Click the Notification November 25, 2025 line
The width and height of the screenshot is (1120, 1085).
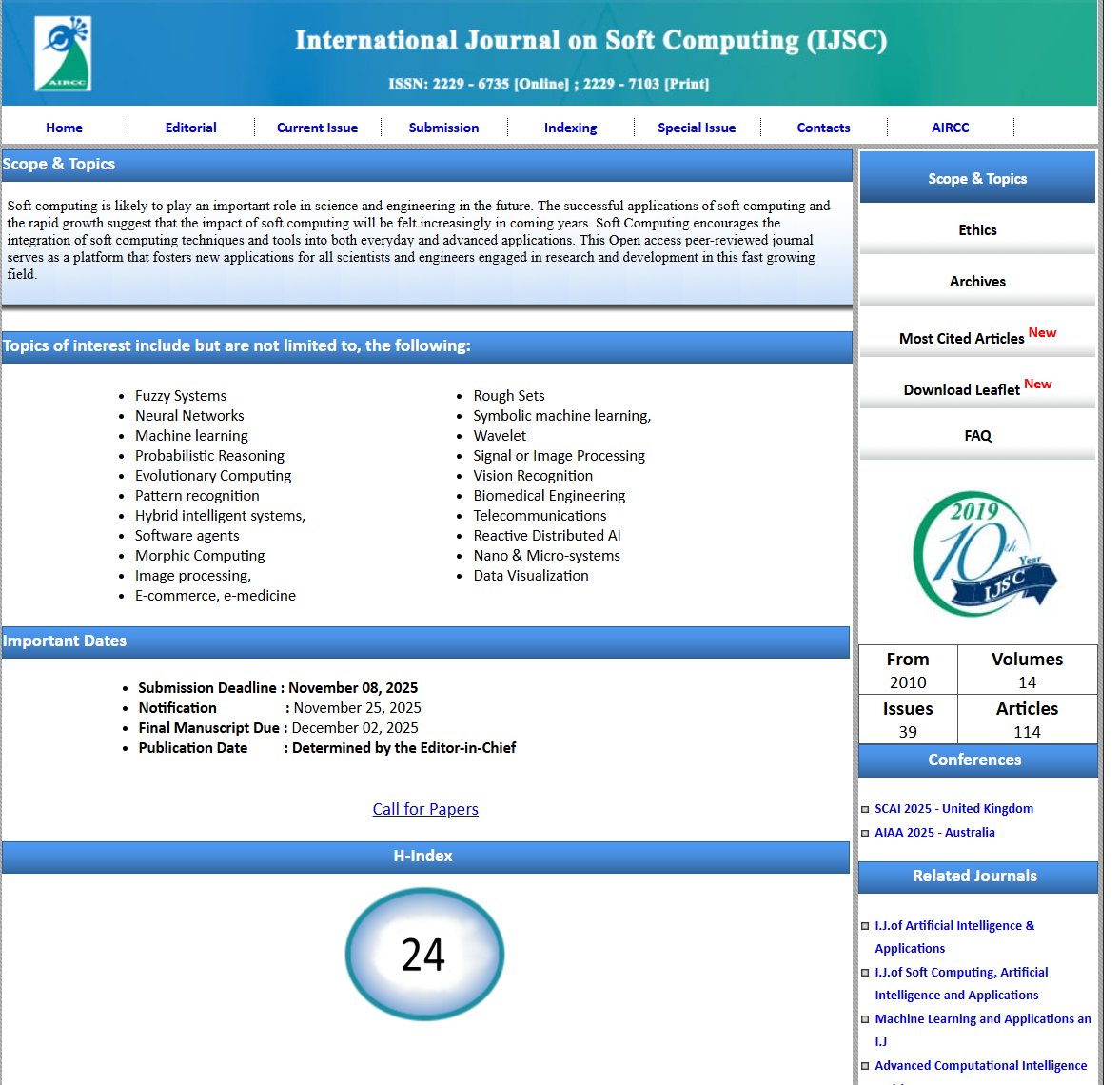click(279, 708)
